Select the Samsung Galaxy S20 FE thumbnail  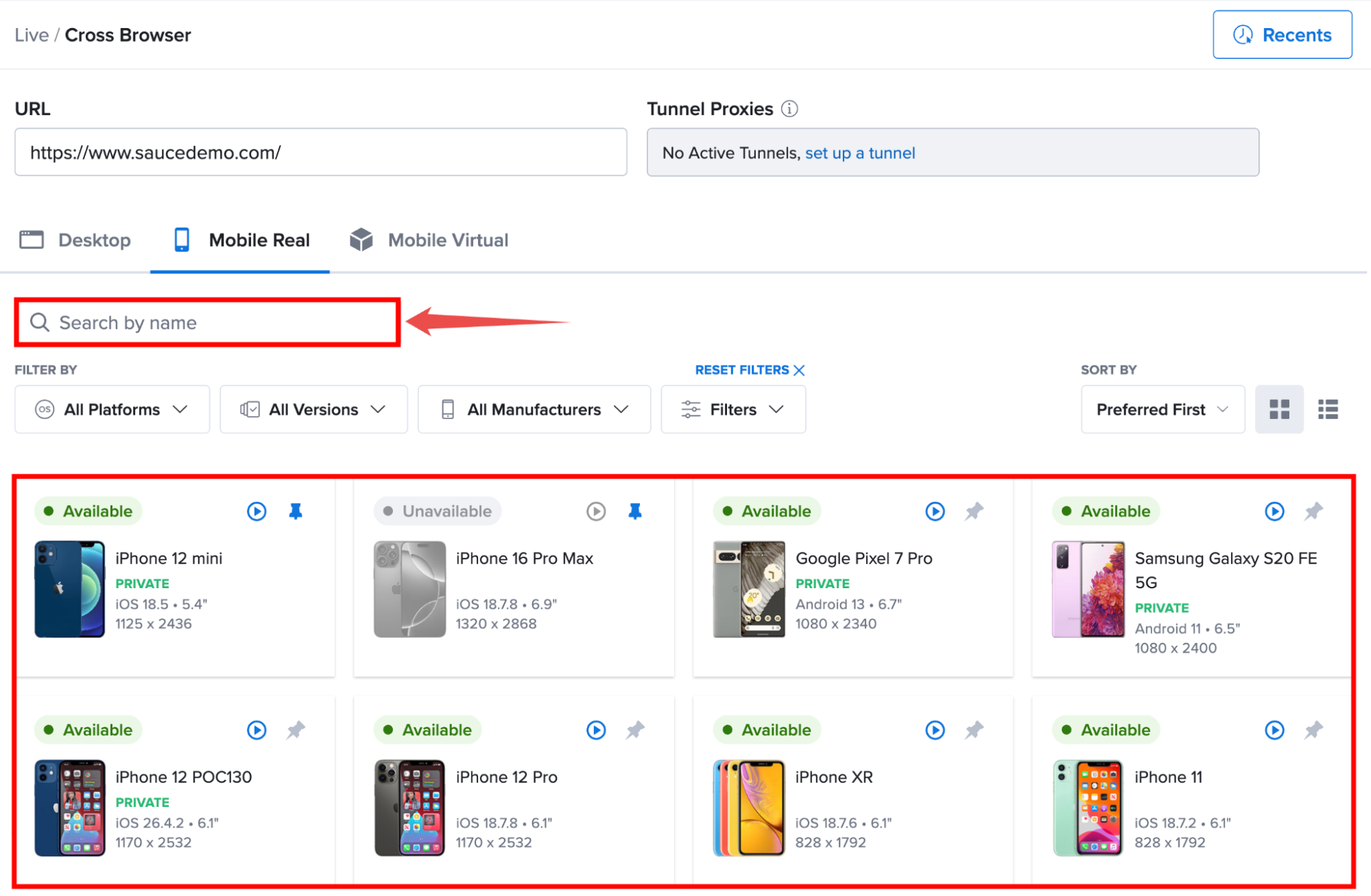coord(1088,590)
